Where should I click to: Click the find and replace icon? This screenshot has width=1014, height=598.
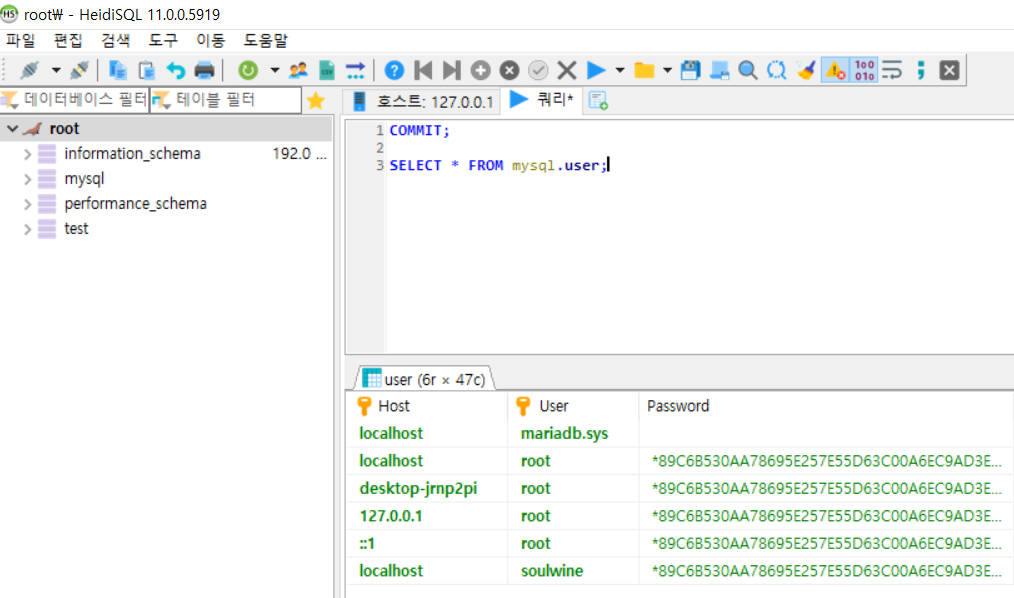click(776, 70)
